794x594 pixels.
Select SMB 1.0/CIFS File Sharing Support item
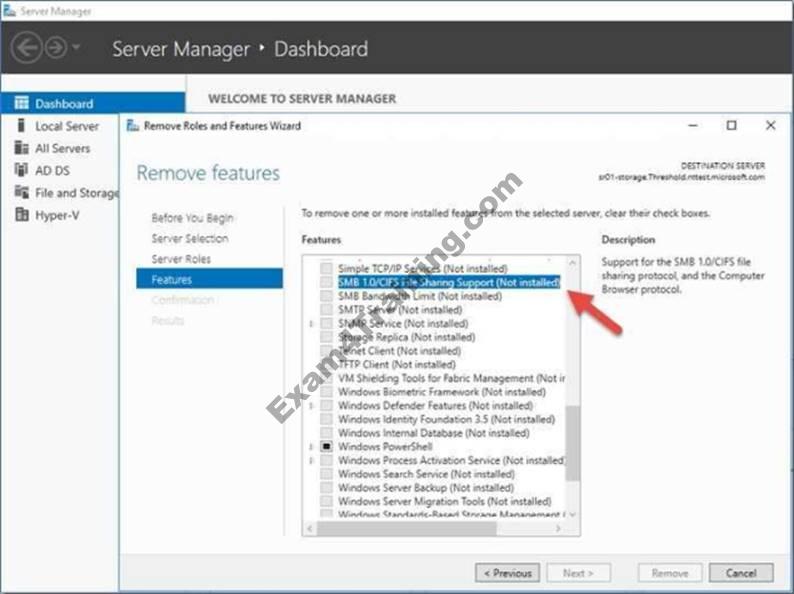tap(448, 283)
